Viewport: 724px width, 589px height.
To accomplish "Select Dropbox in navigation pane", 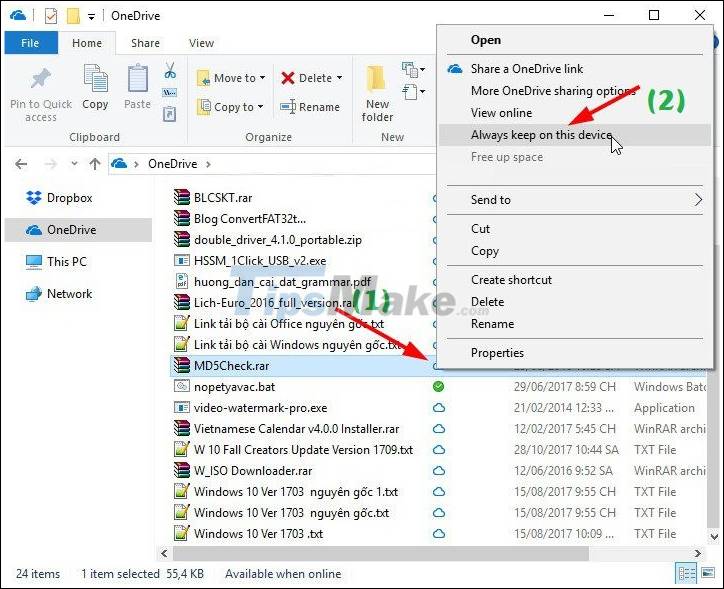I will pyautogui.click(x=60, y=198).
